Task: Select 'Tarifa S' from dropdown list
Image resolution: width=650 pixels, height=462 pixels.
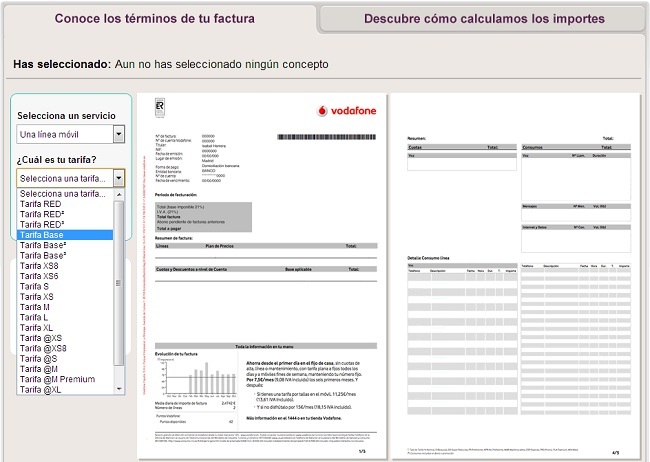Action: (65, 287)
